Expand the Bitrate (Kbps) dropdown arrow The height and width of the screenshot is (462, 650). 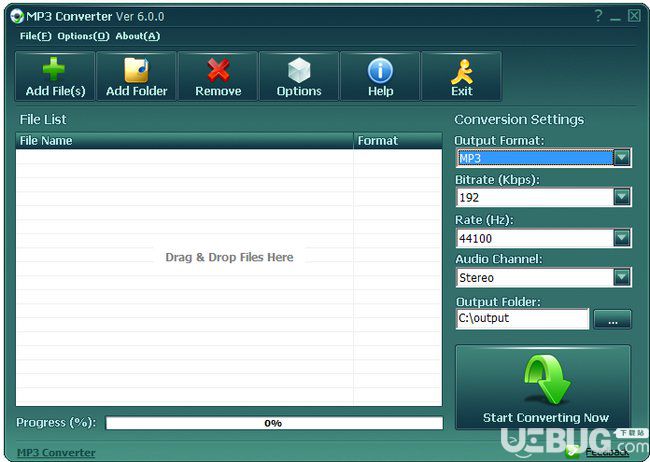622,197
